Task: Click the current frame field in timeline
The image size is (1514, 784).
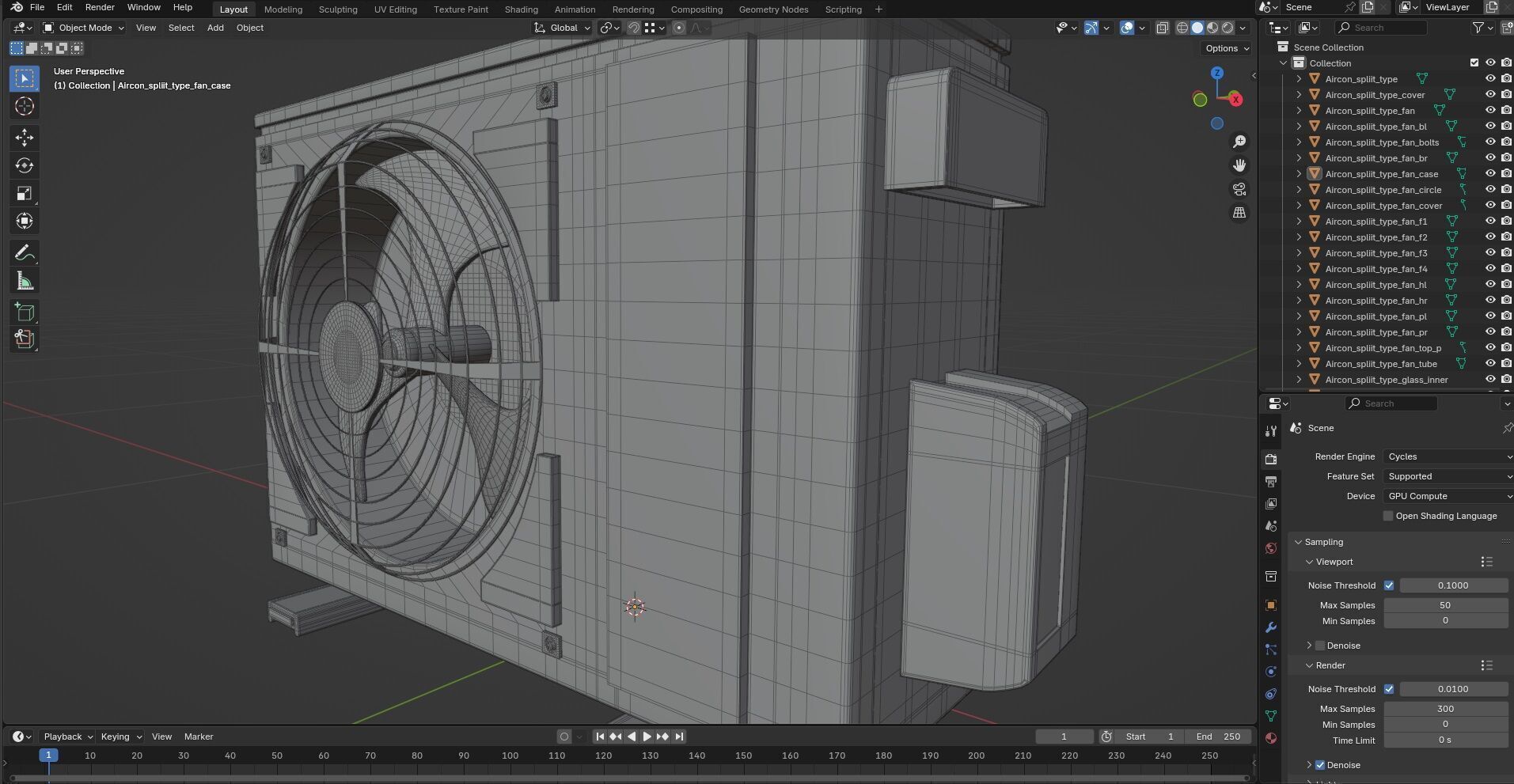Action: click(1064, 737)
